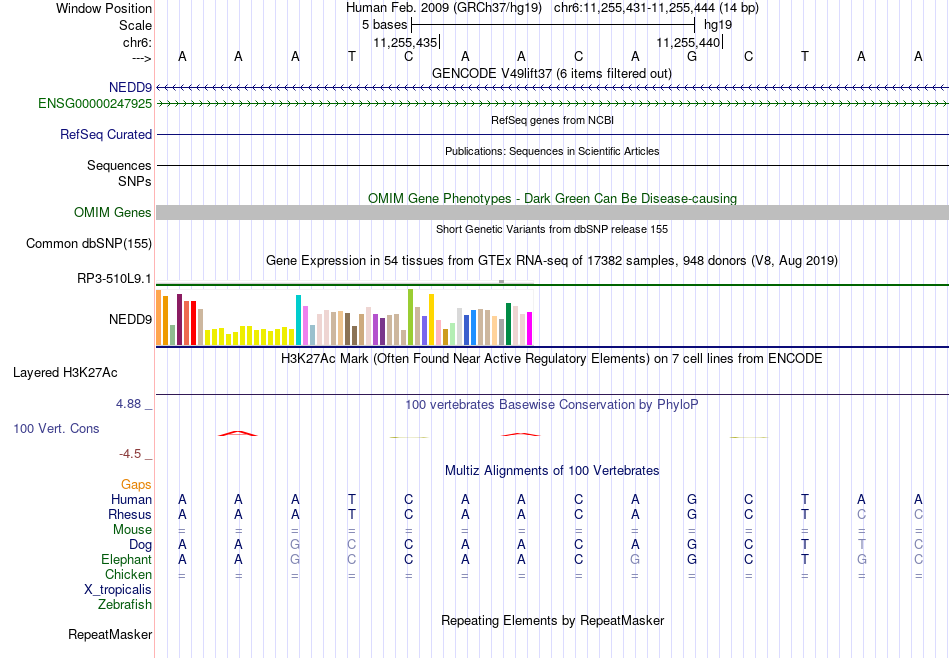
Task: Click the OMIM Genes gray bar
Action: pos(553,212)
